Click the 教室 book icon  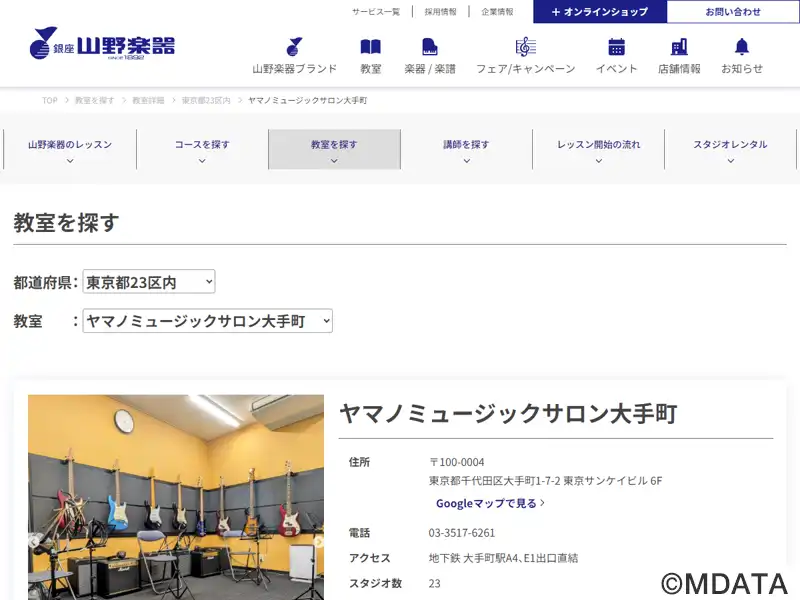coord(370,47)
